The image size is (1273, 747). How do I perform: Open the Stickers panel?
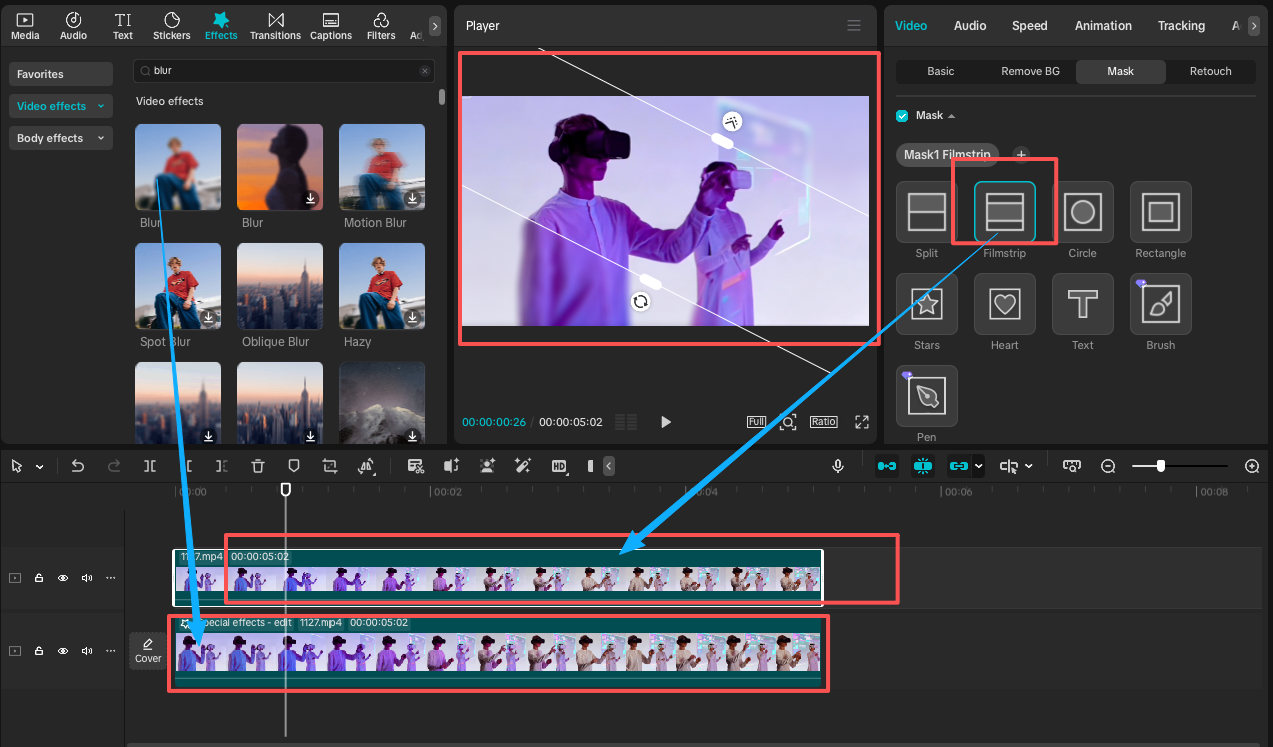(x=172, y=26)
